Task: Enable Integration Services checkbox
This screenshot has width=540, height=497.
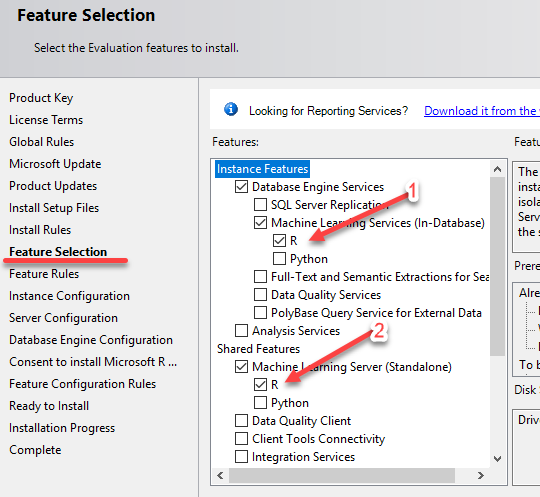Action: 241,457
